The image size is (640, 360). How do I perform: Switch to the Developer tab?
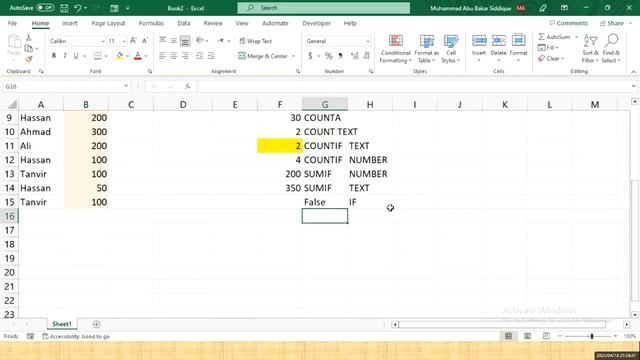(316, 23)
